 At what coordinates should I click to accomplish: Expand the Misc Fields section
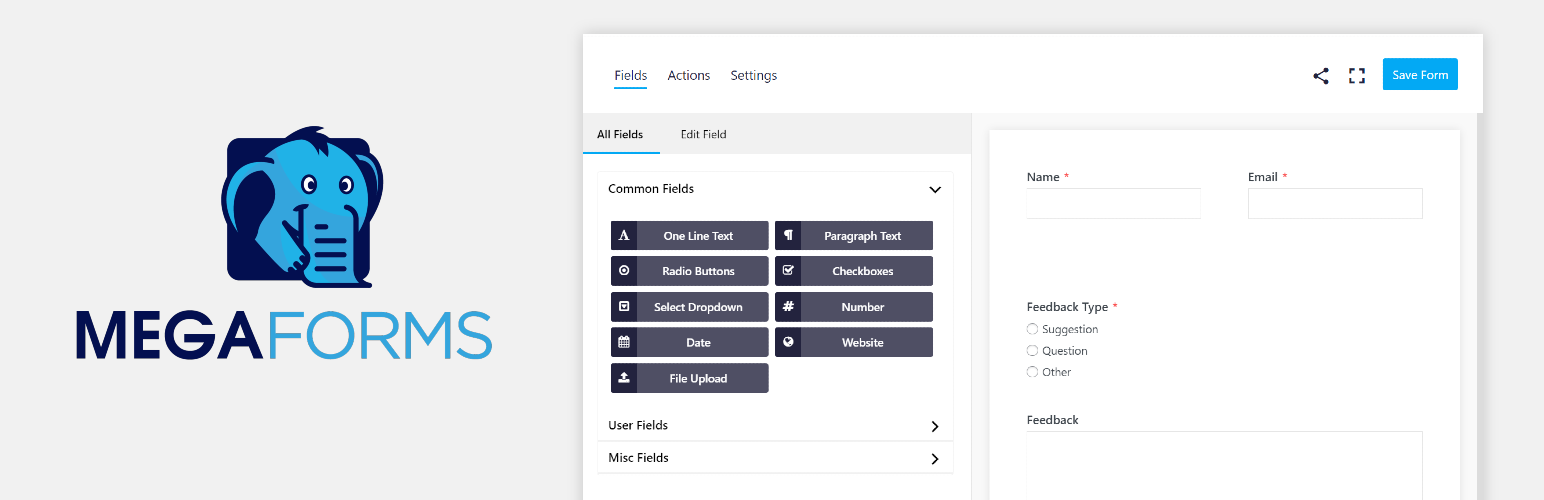tap(776, 458)
